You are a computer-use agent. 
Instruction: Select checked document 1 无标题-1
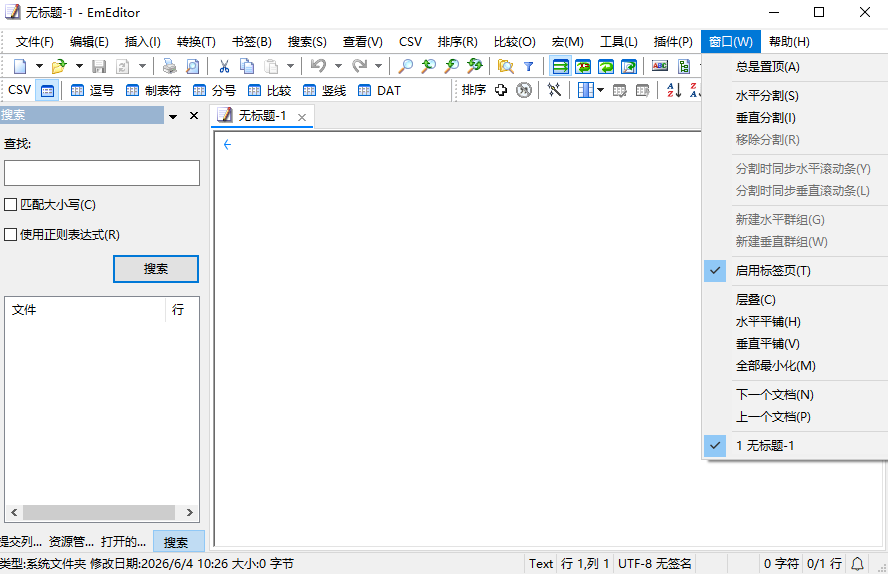click(795, 446)
